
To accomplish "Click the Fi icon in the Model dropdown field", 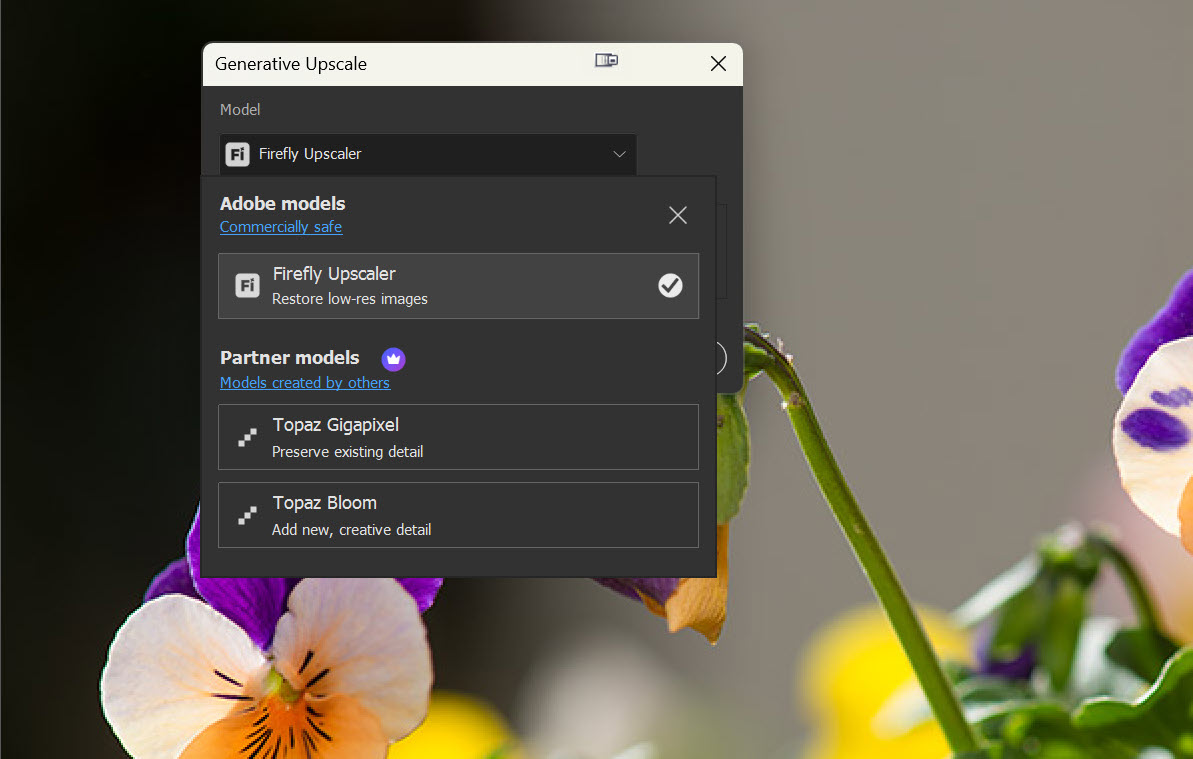I will coord(237,154).
